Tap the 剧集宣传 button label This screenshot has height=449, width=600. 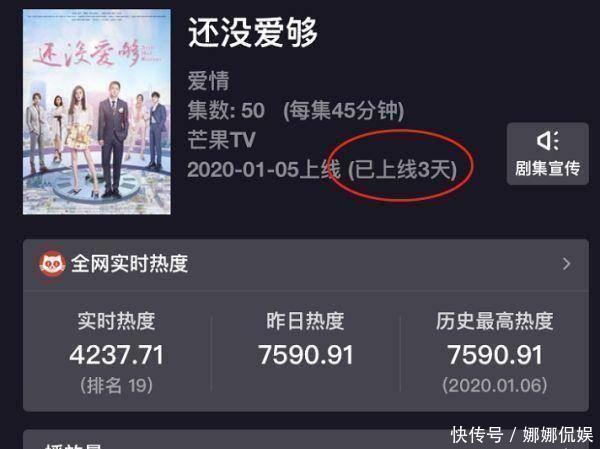coord(548,168)
